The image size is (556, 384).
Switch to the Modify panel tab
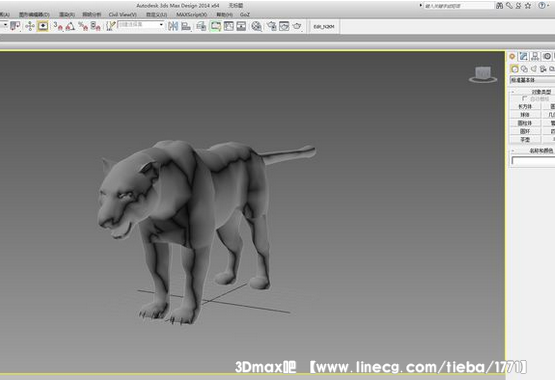[523, 56]
